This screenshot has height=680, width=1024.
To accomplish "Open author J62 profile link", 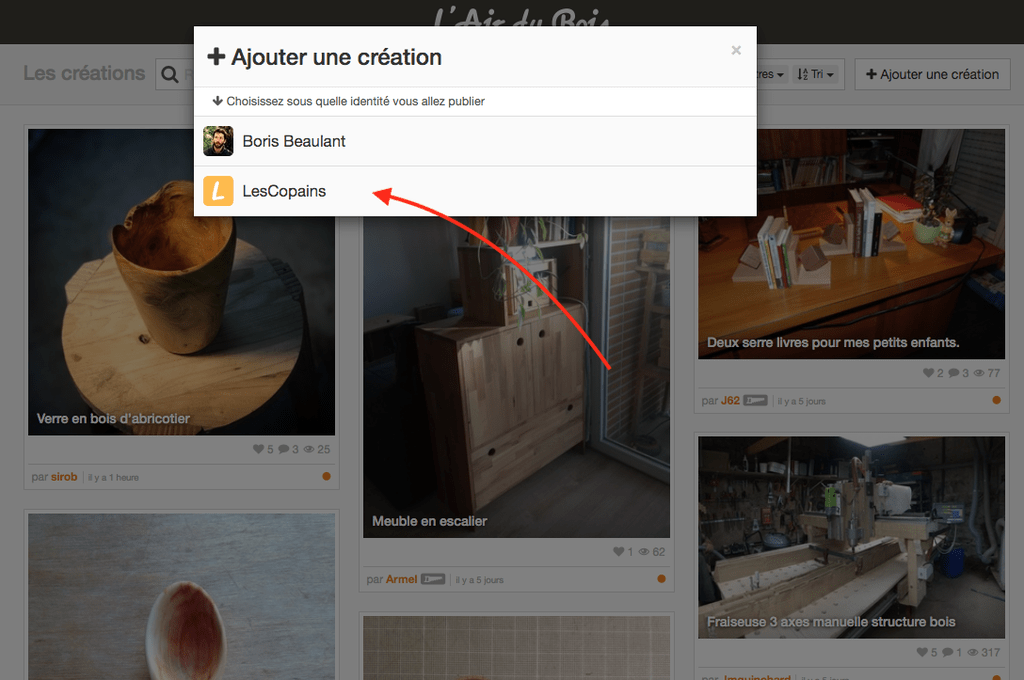I will pyautogui.click(x=730, y=400).
